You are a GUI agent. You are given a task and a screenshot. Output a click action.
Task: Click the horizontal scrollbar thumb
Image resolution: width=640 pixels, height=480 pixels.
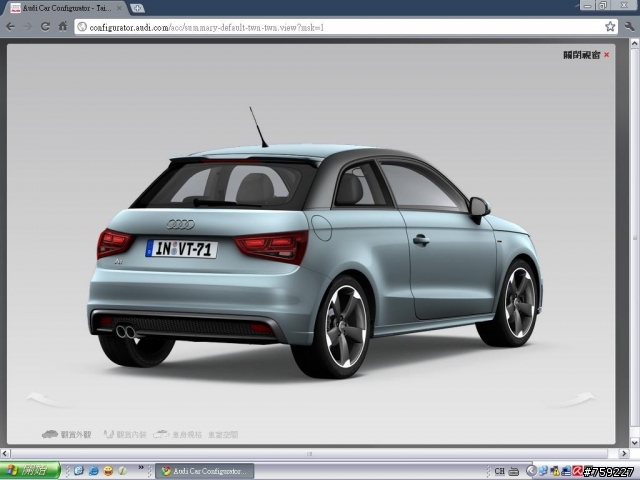(x=309, y=453)
